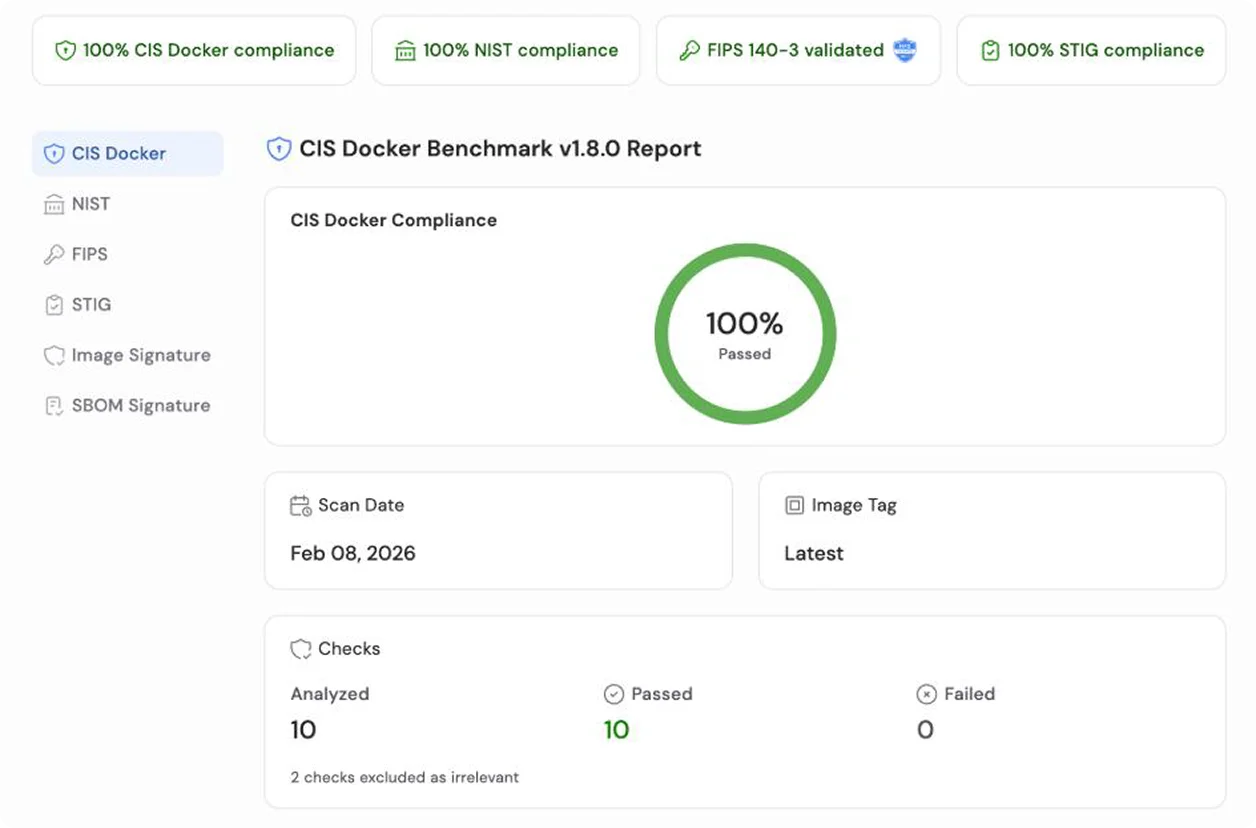Select the shield icon on the Checks panel
The image size is (1256, 828).
pyautogui.click(x=299, y=648)
